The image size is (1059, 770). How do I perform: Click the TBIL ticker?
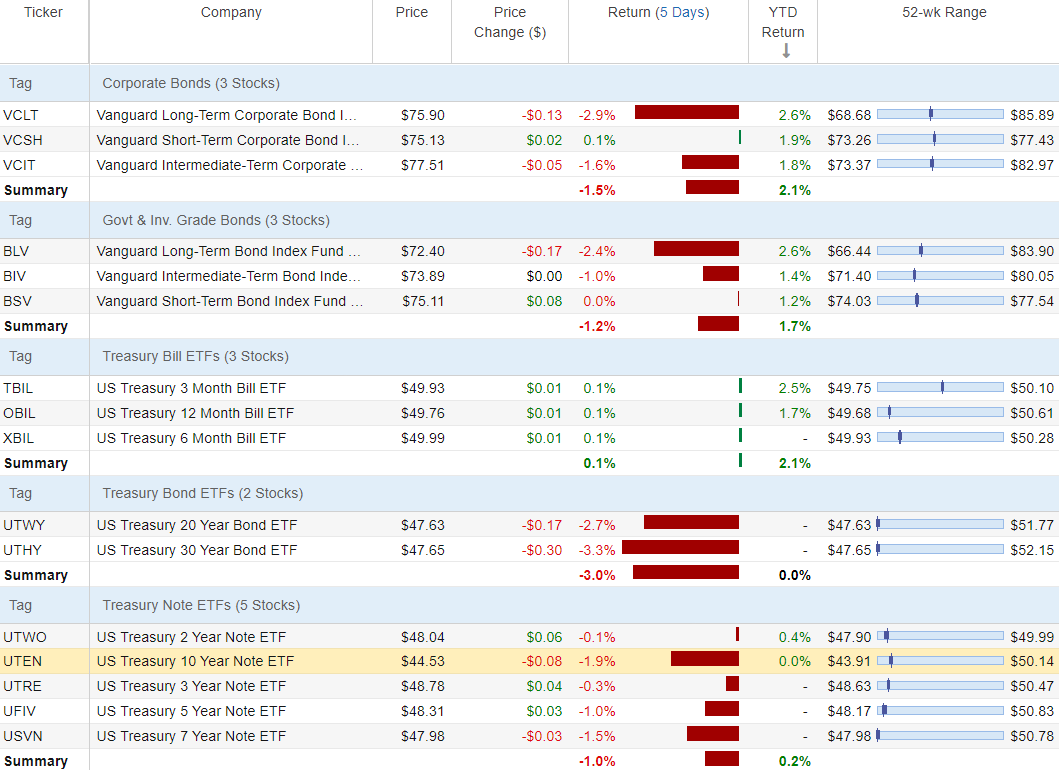[x=18, y=388]
